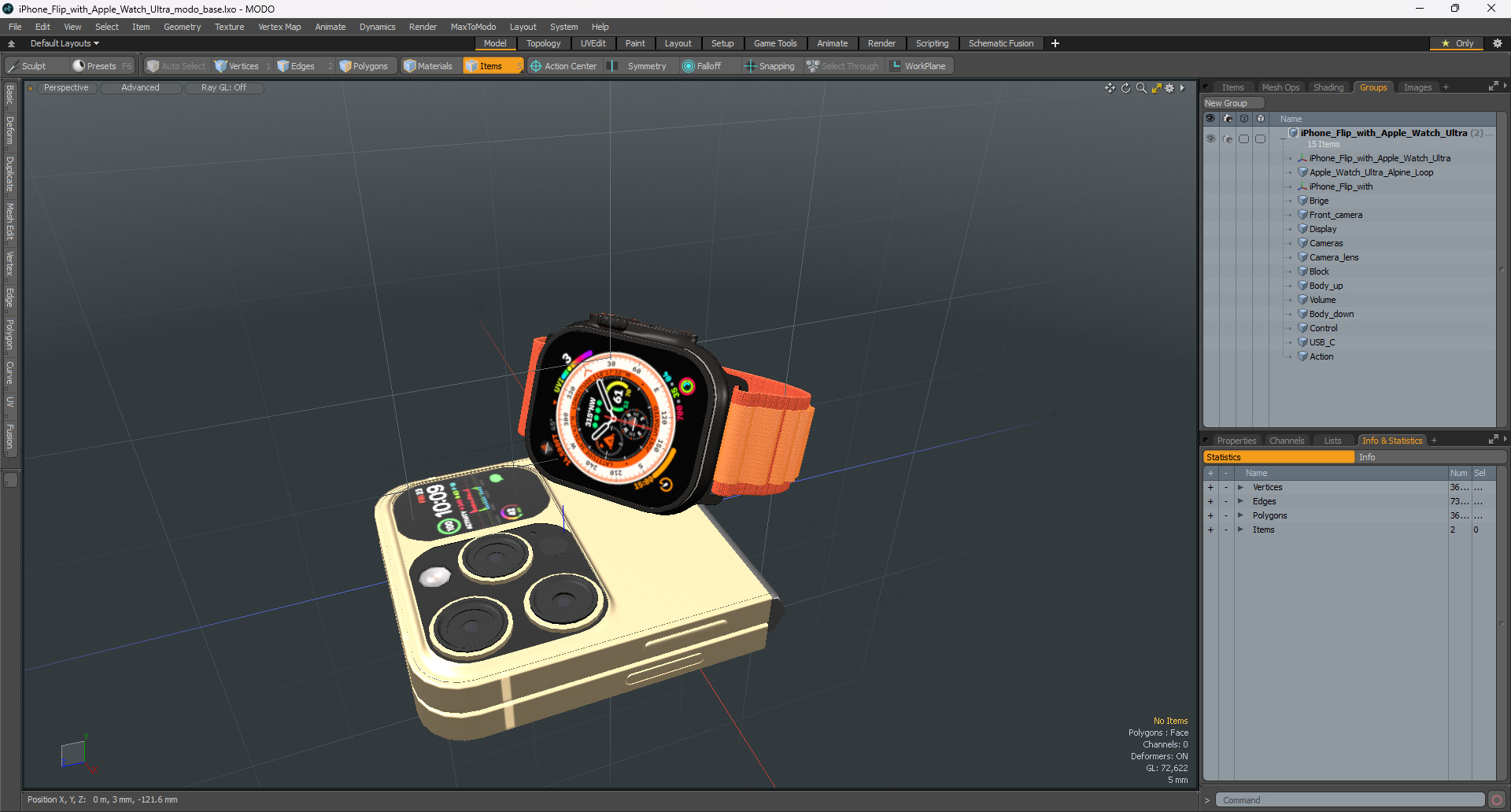Screen dimensions: 1511x812
Task: Switch to the Topology layout tab
Action: [x=543, y=43]
